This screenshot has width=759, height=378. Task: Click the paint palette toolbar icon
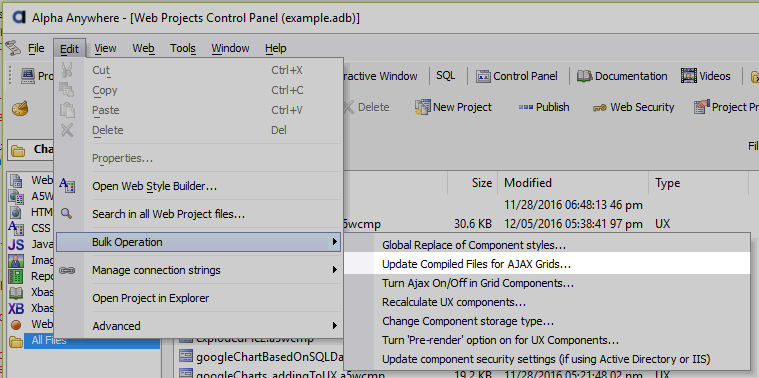click(x=20, y=107)
